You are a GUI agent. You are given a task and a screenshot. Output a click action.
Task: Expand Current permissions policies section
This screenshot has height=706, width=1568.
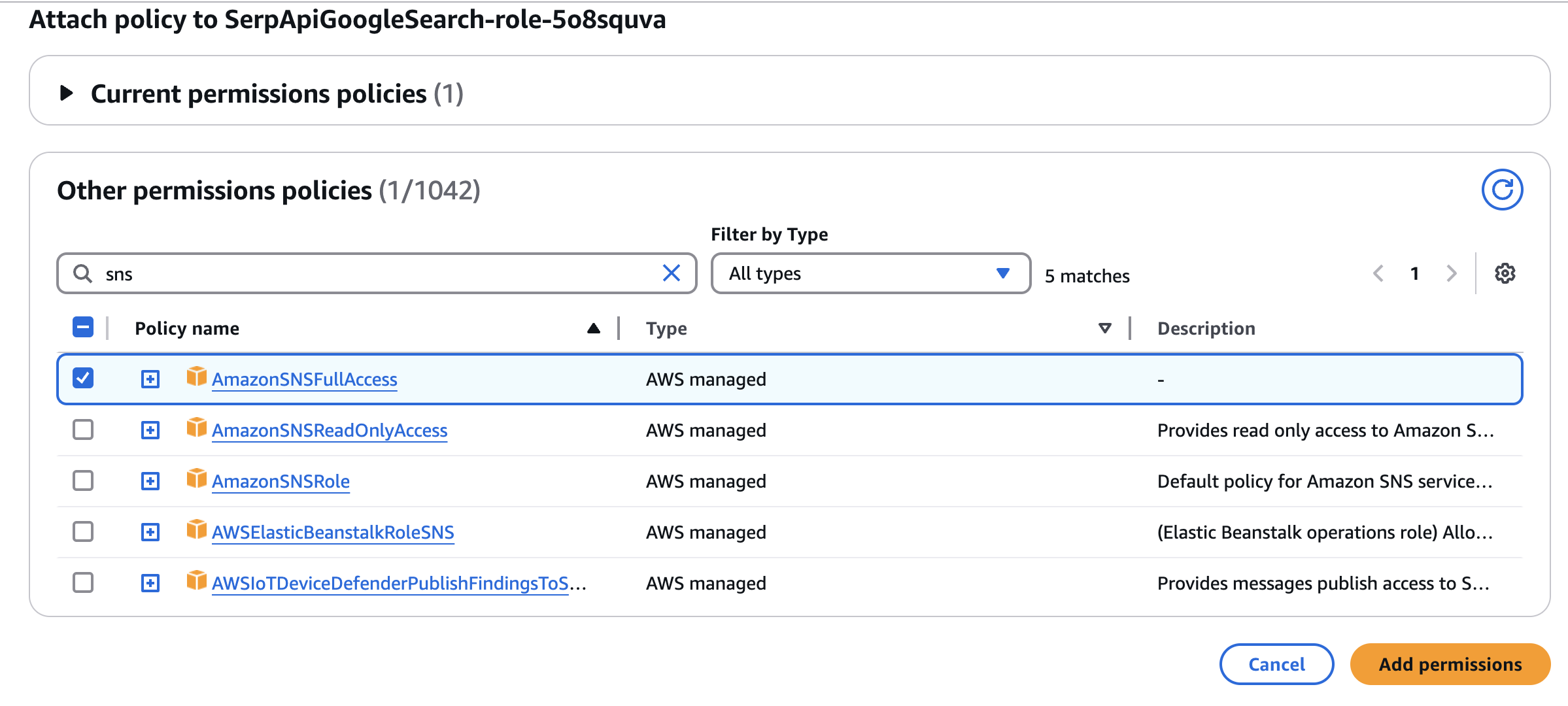pos(66,93)
